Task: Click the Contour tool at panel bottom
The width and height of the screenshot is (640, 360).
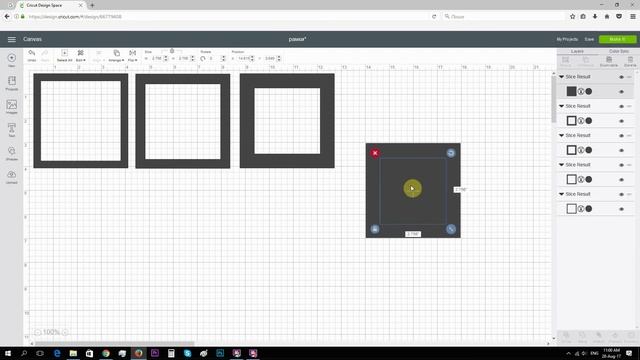Action: (x=631, y=337)
